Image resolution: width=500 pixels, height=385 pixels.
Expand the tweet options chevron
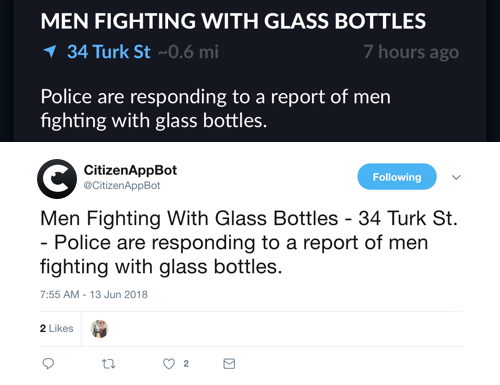pos(456,177)
